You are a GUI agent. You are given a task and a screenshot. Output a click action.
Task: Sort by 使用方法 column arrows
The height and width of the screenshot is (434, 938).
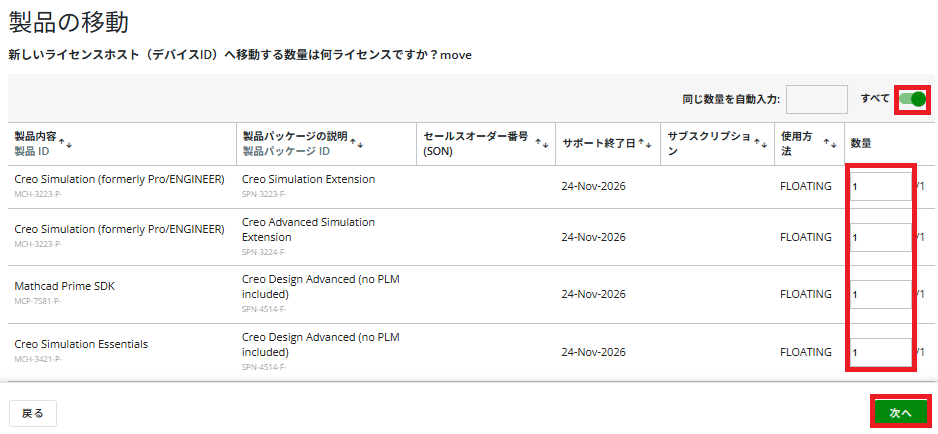point(829,144)
